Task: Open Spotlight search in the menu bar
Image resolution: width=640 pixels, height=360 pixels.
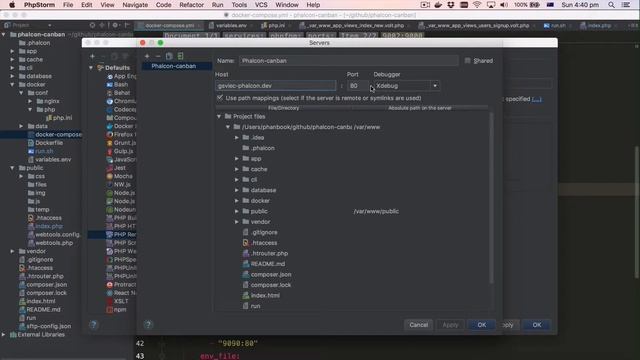Action: [611, 5]
